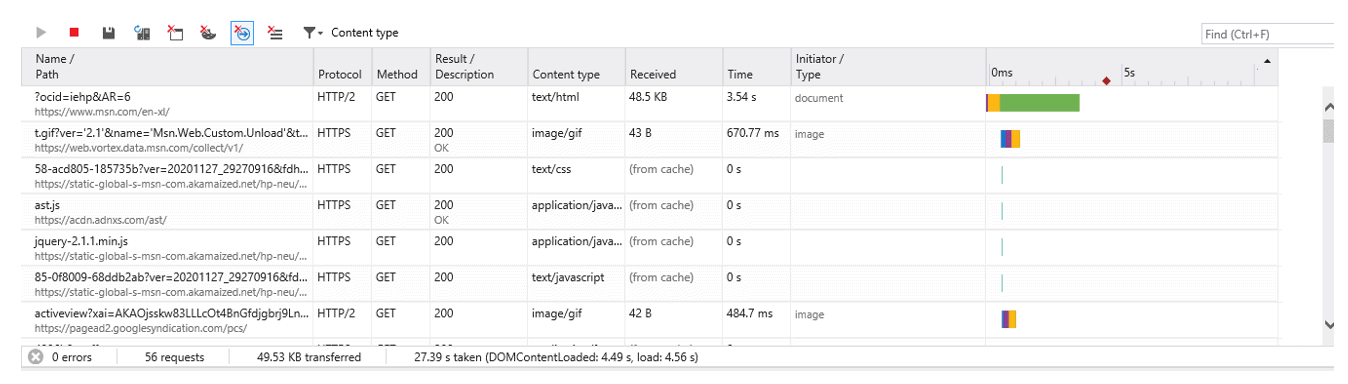Image resolution: width=1348 pixels, height=384 pixels.
Task: Export captured traffic using the save icon
Action: tap(109, 33)
